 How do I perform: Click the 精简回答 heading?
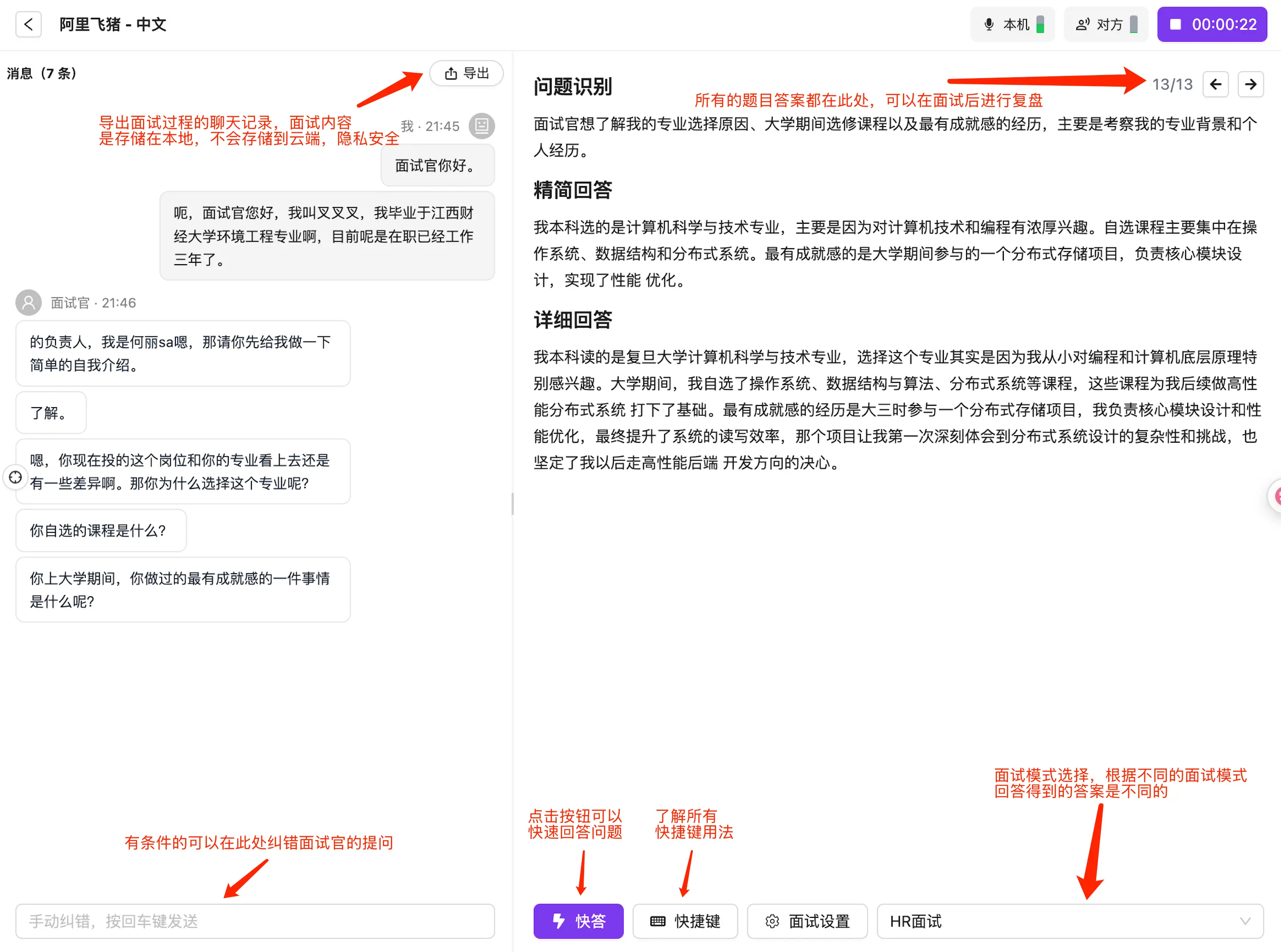coord(573,190)
